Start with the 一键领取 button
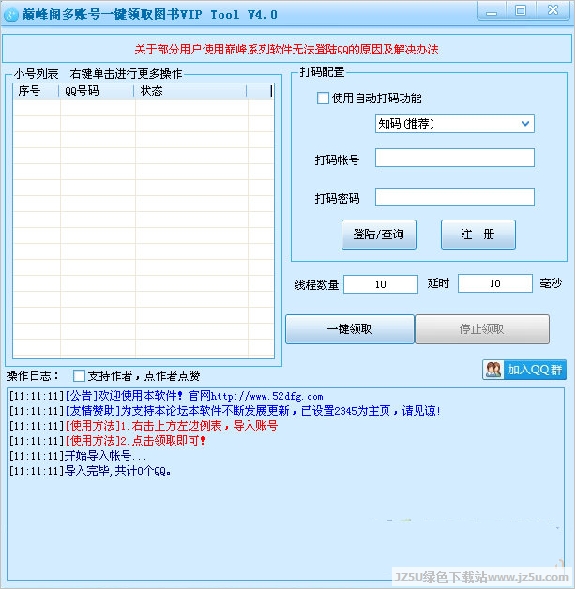The width and height of the screenshot is (575, 589). (x=350, y=329)
